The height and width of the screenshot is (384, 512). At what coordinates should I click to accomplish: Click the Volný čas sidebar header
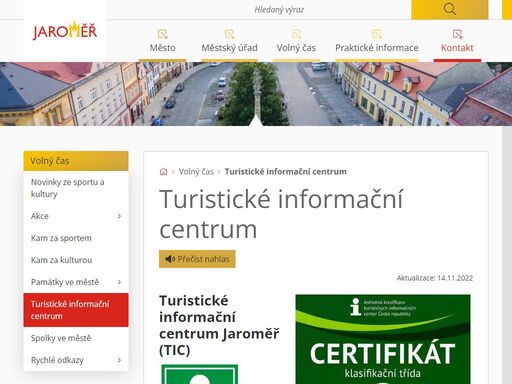click(x=76, y=161)
